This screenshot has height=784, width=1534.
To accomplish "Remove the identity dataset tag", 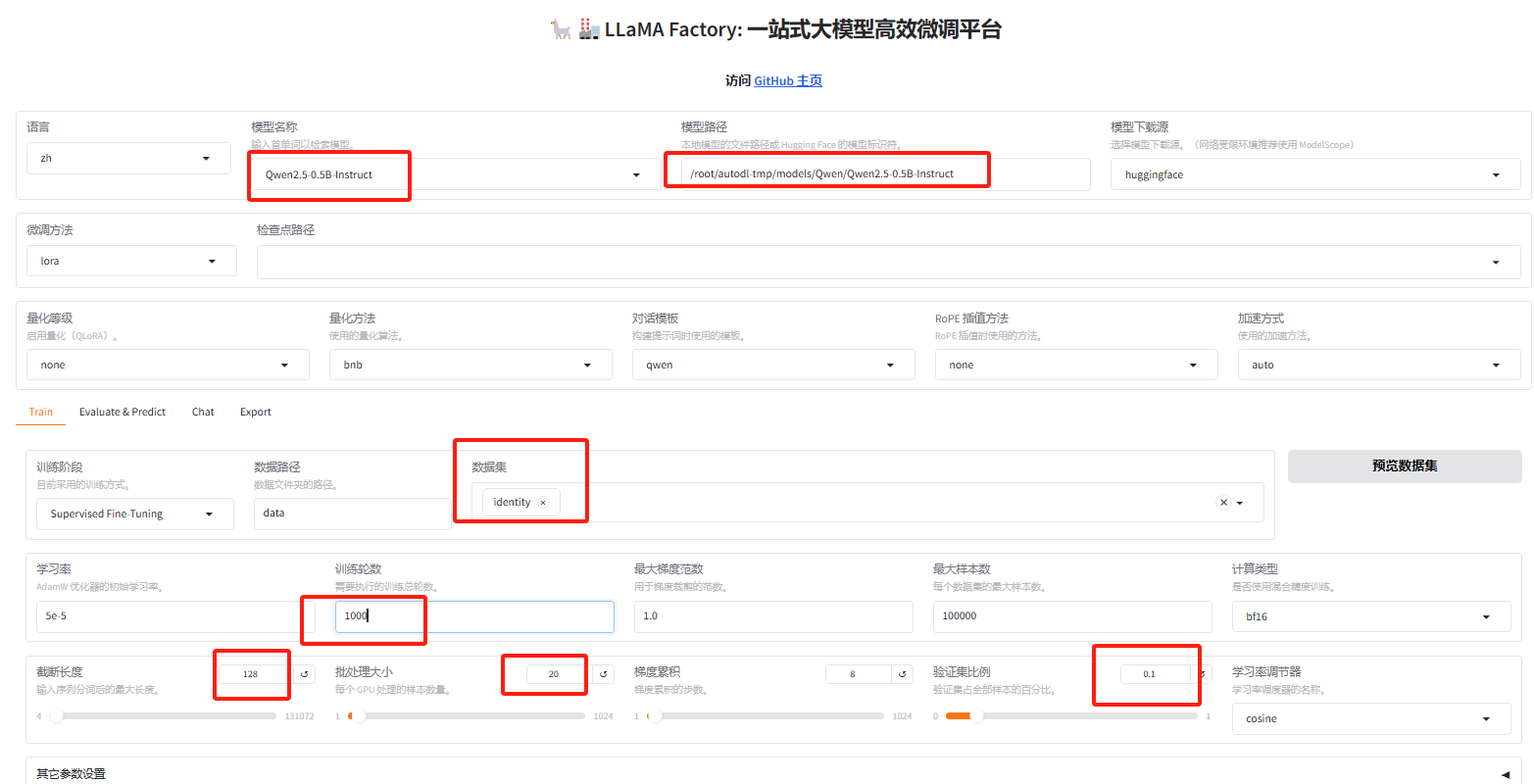I will [543, 503].
